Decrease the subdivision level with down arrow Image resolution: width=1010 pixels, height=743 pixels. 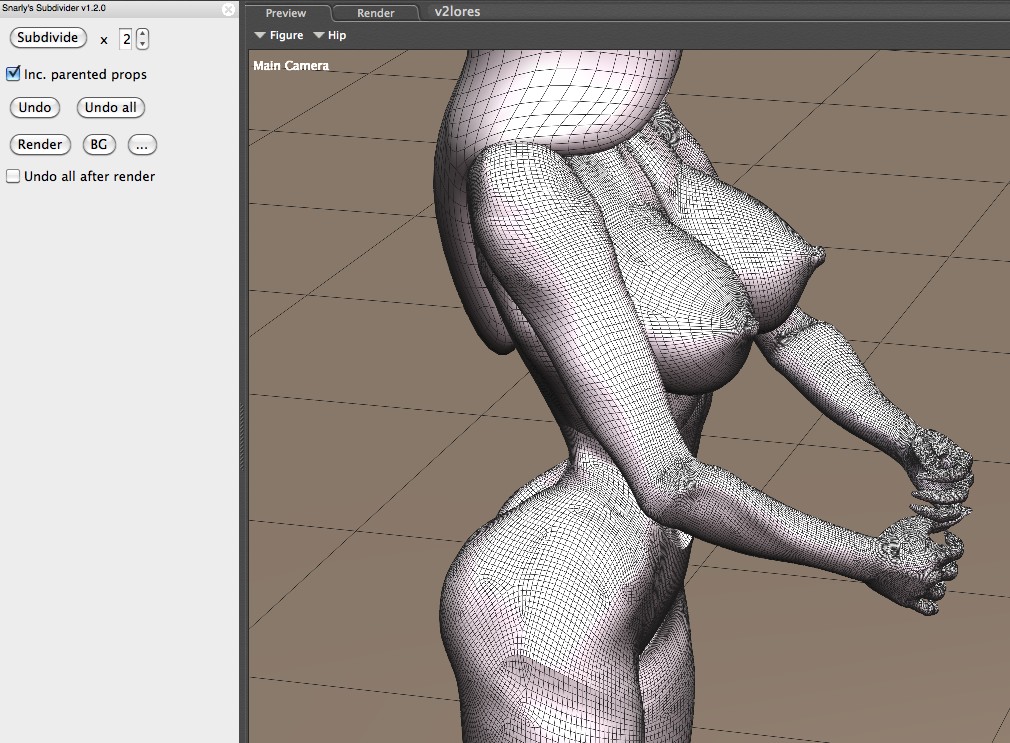click(143, 44)
